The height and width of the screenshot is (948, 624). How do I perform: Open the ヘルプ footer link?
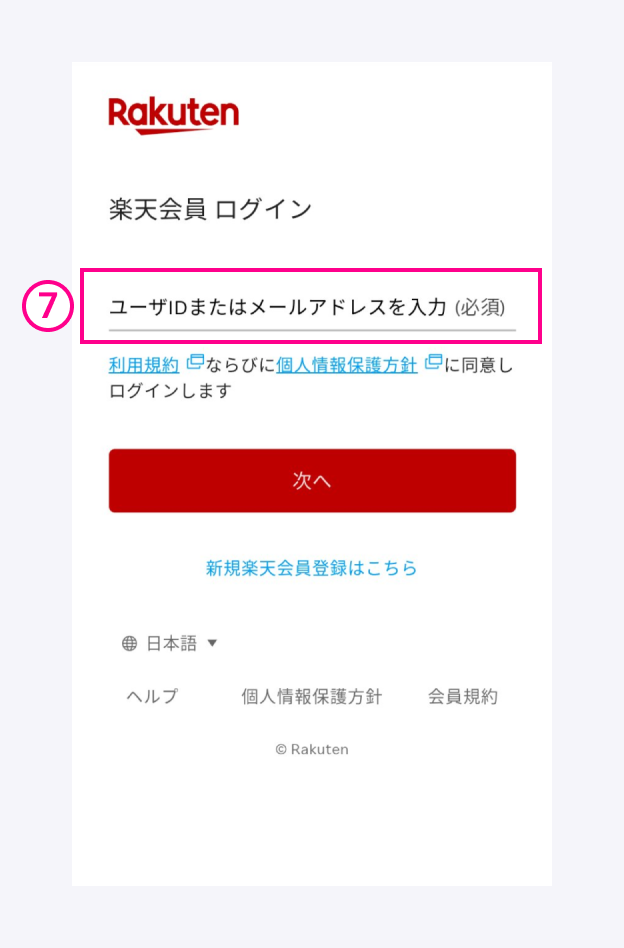pos(151,696)
